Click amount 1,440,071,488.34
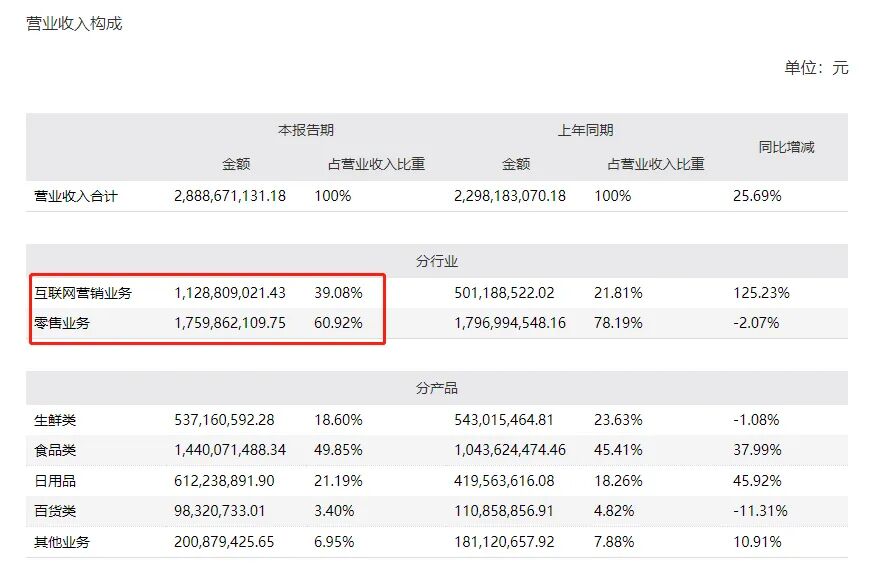The width and height of the screenshot is (875, 581). (x=230, y=450)
